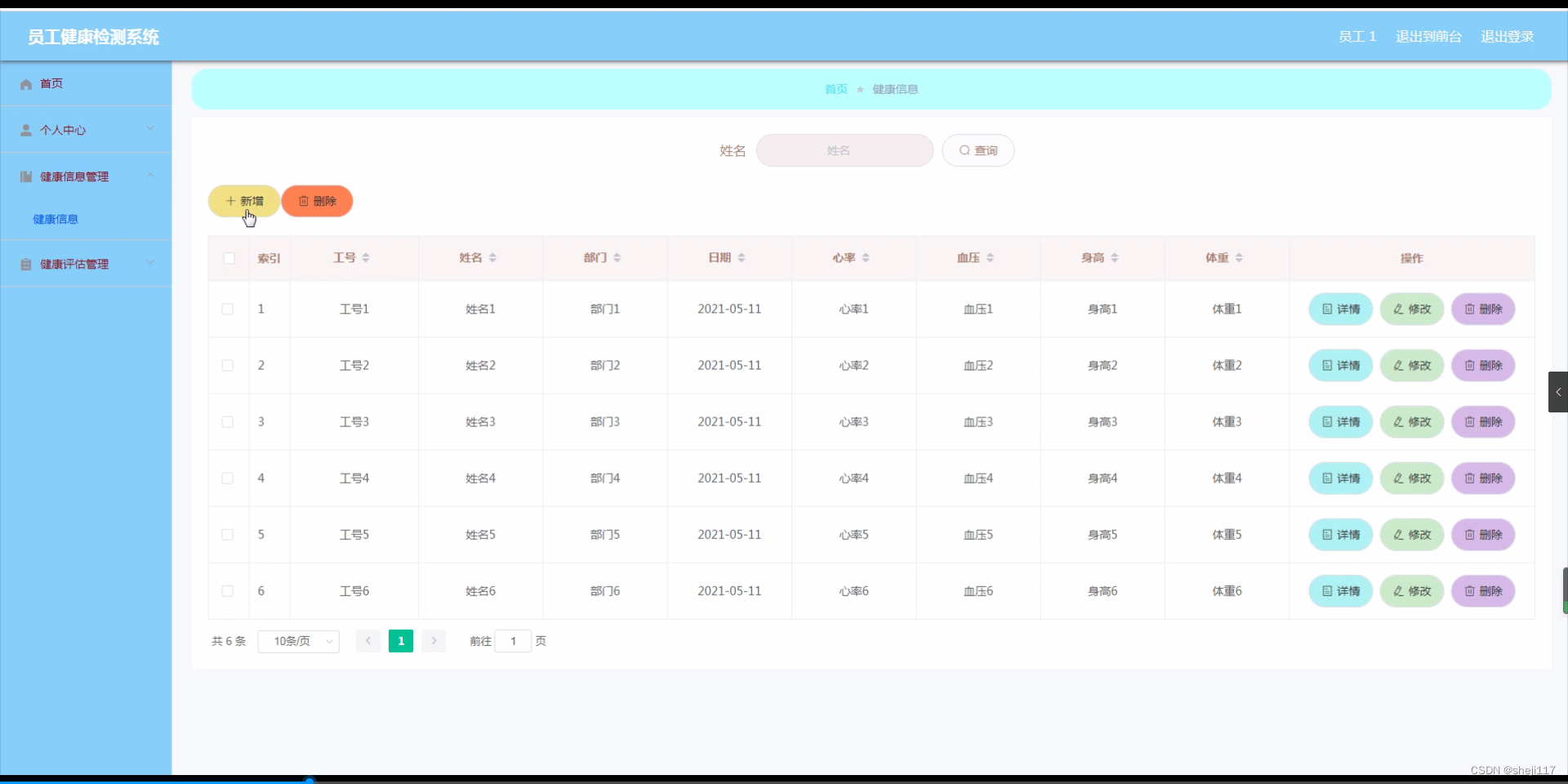Sort the table by 心率 column arrows
The height and width of the screenshot is (784, 1568).
(x=867, y=257)
